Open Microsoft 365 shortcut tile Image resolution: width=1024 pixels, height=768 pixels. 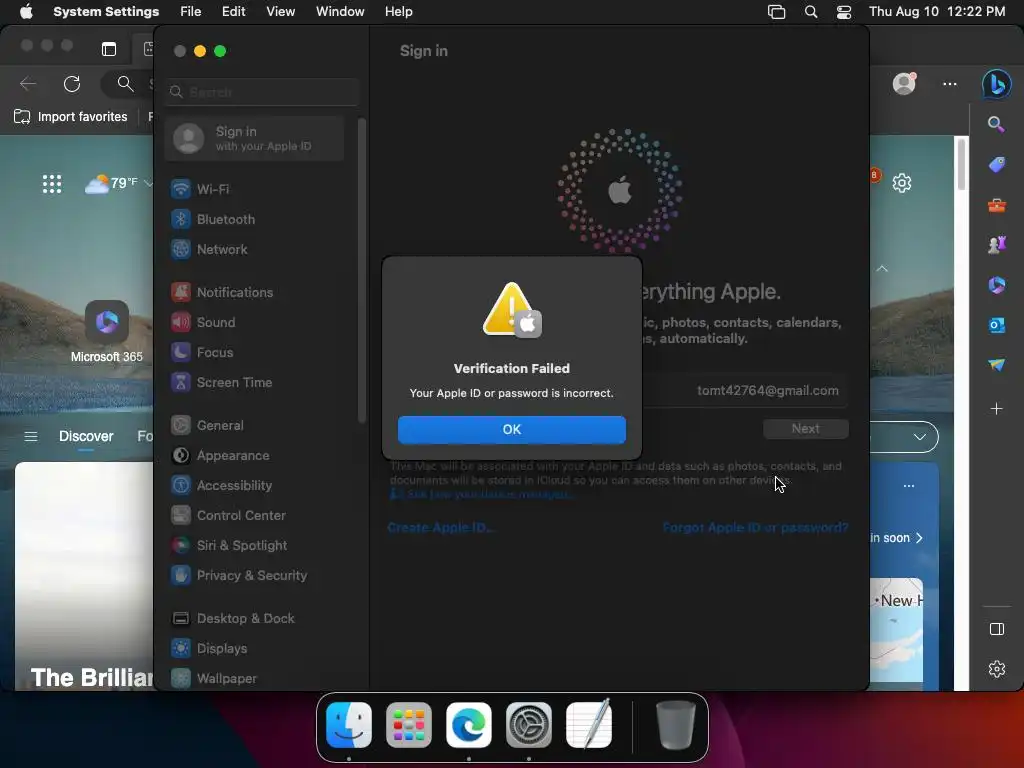click(x=106, y=331)
